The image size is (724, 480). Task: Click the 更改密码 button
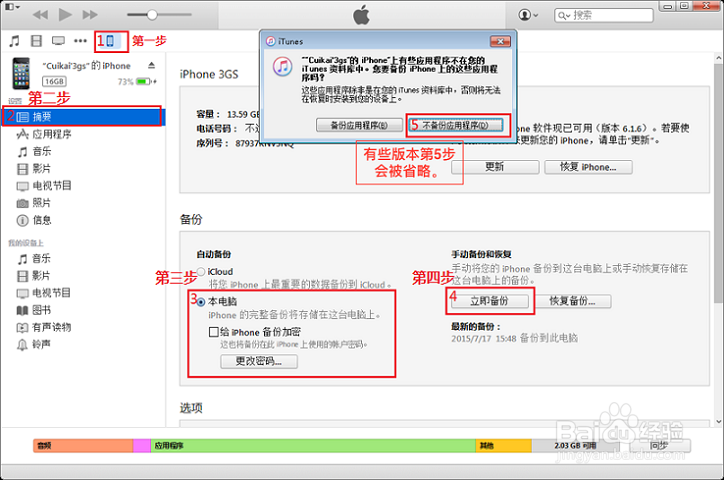[259, 361]
